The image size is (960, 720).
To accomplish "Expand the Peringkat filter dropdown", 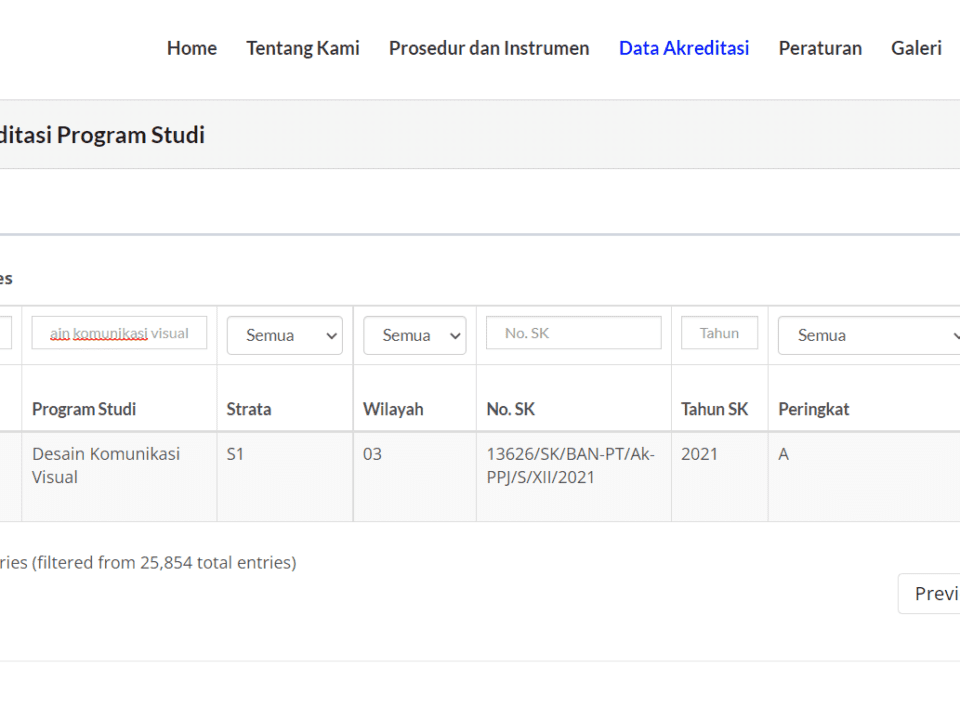I will (x=870, y=335).
